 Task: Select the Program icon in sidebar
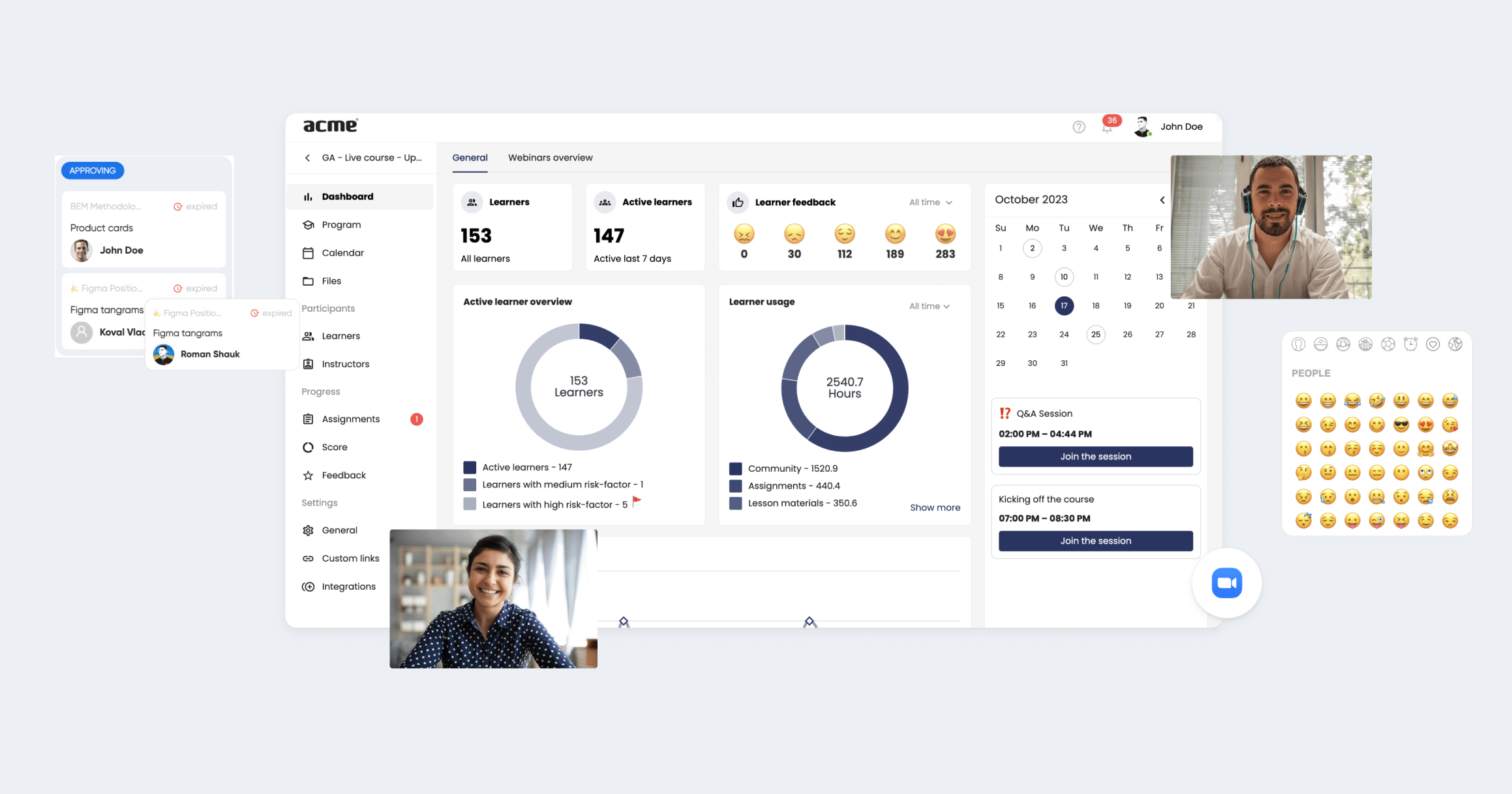click(x=309, y=224)
